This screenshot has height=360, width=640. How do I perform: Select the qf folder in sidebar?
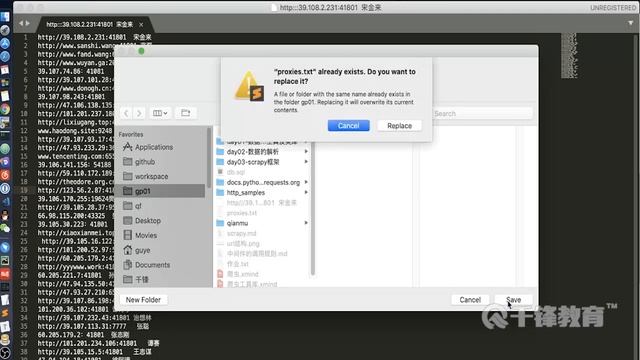pos(133,206)
